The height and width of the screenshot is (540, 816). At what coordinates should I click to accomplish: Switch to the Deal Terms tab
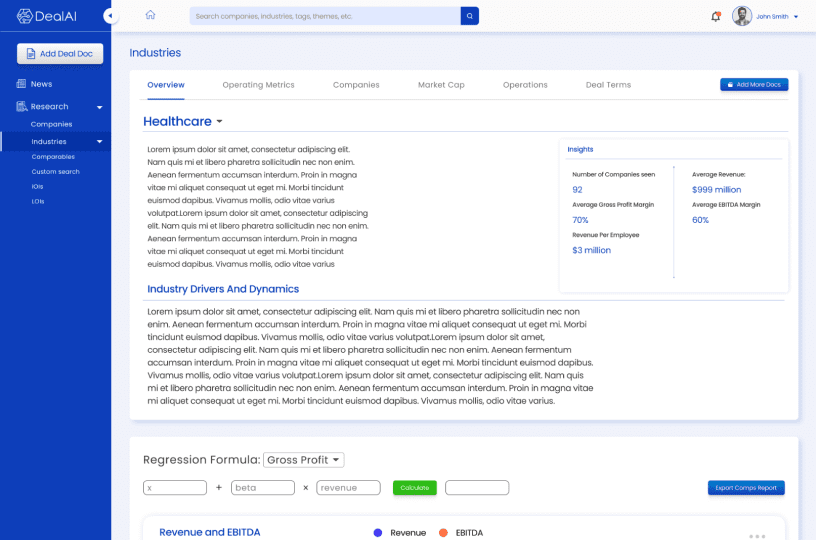[608, 85]
